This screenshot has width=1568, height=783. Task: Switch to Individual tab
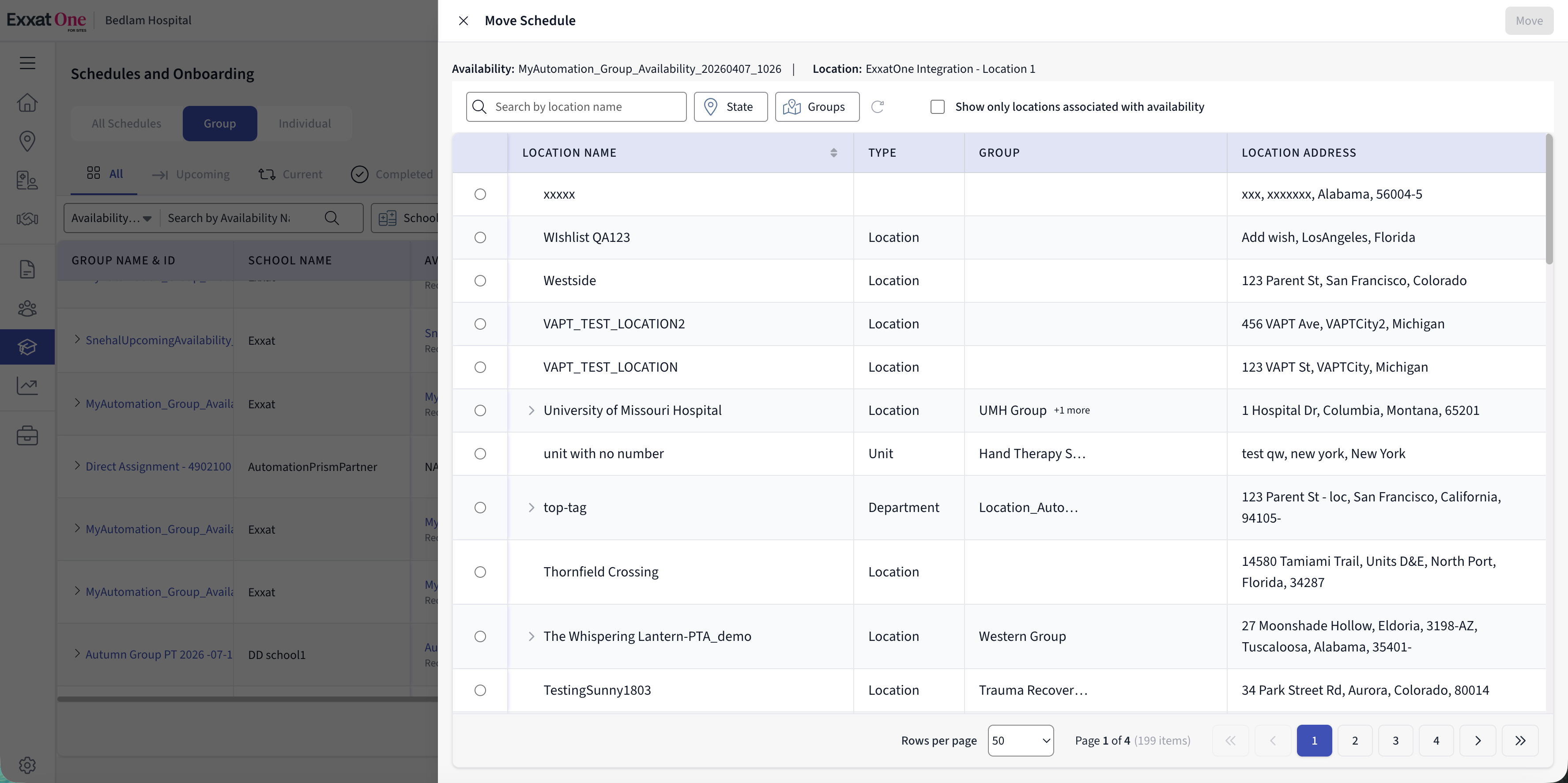point(304,124)
